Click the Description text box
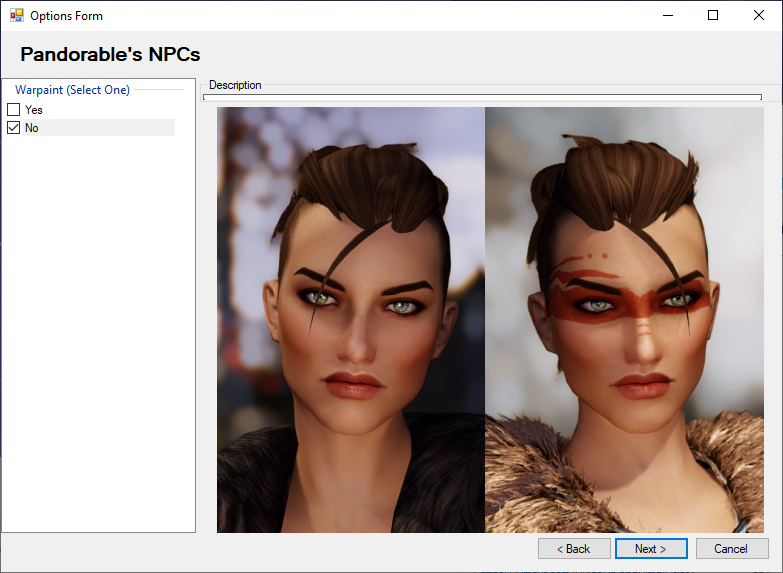This screenshot has height=573, width=783. (x=482, y=97)
